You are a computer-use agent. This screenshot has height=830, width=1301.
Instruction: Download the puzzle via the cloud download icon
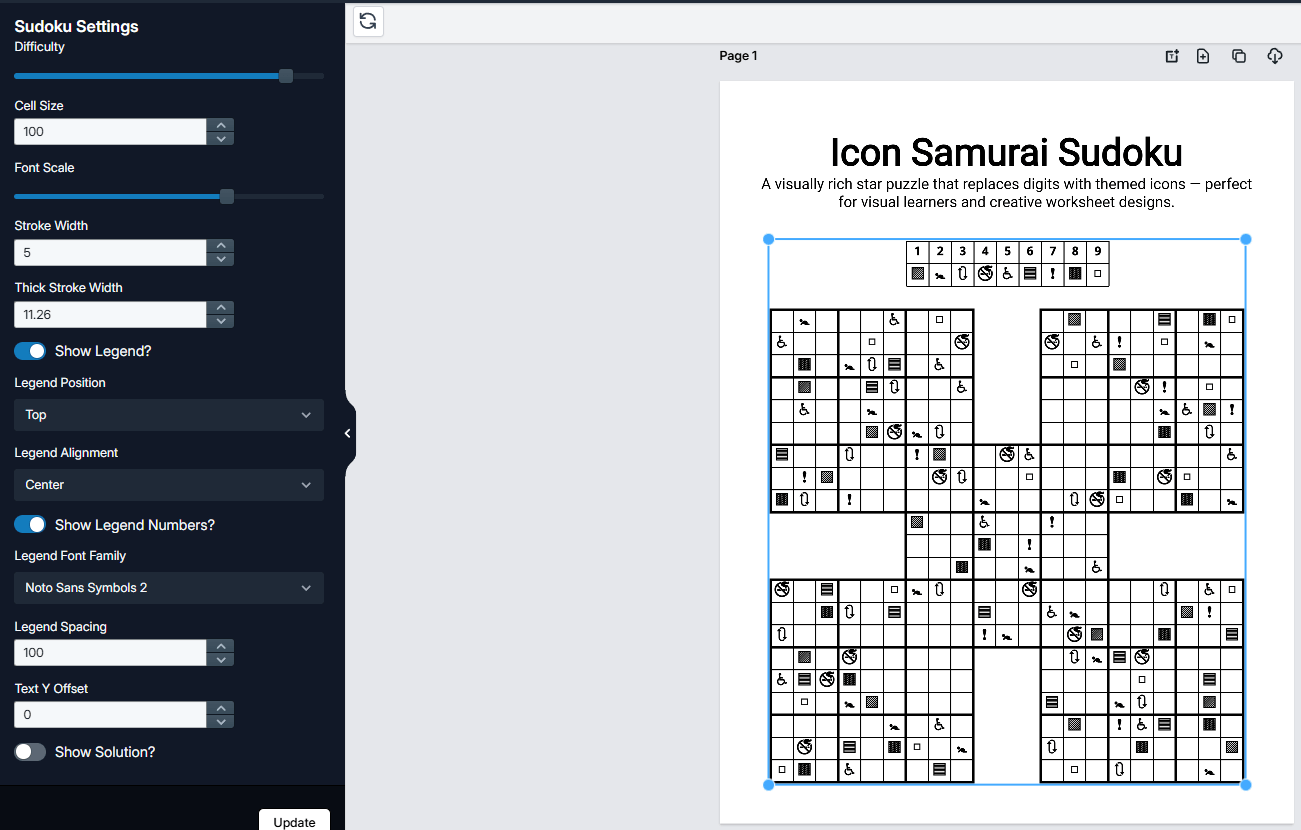[1274, 56]
